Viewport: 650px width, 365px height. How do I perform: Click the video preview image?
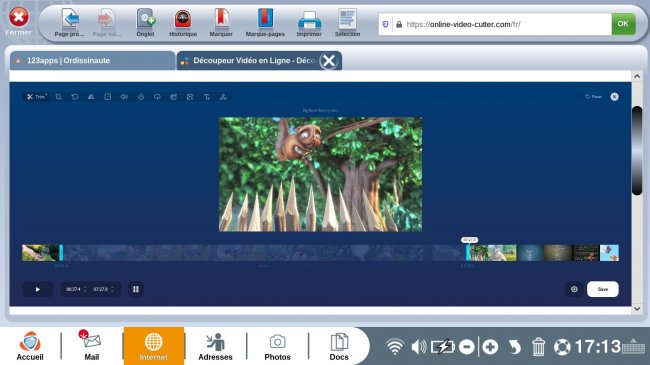320,174
